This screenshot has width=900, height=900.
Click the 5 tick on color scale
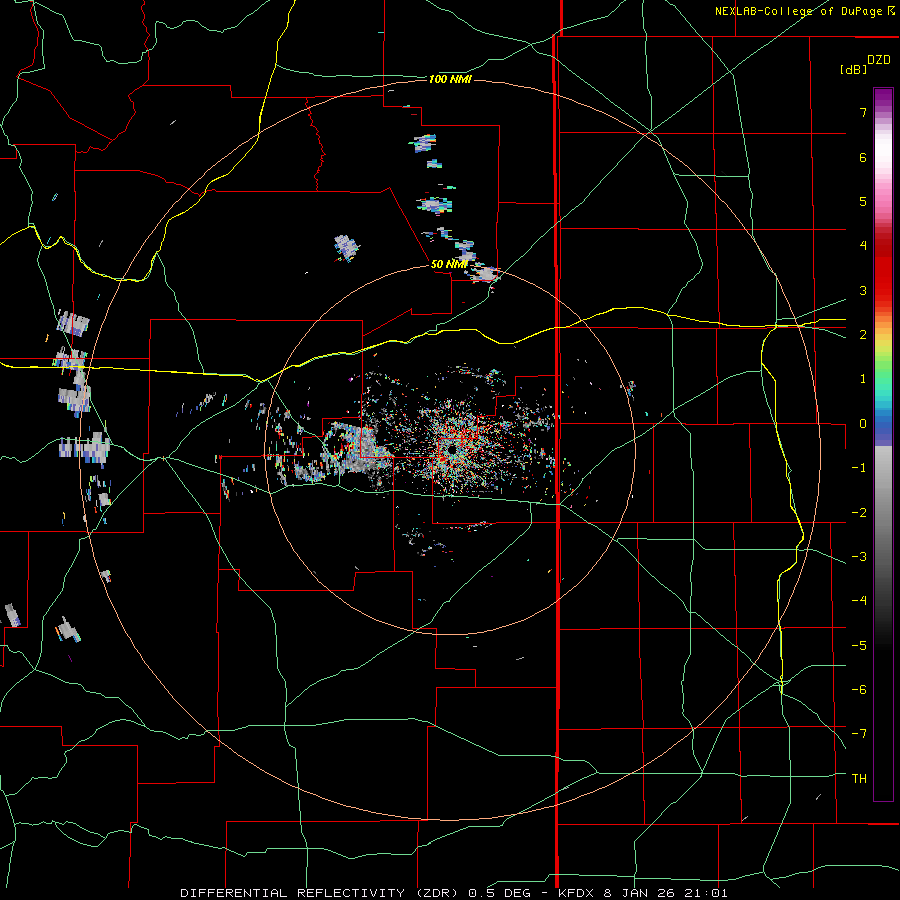(863, 201)
